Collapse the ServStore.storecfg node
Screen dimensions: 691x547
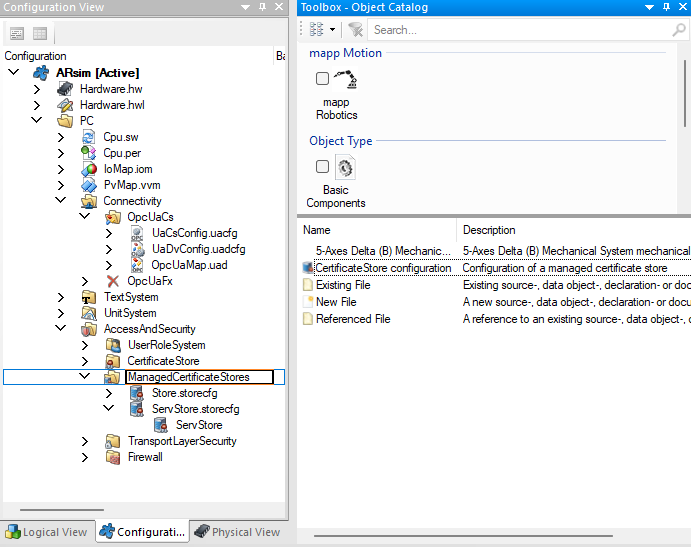click(108, 408)
